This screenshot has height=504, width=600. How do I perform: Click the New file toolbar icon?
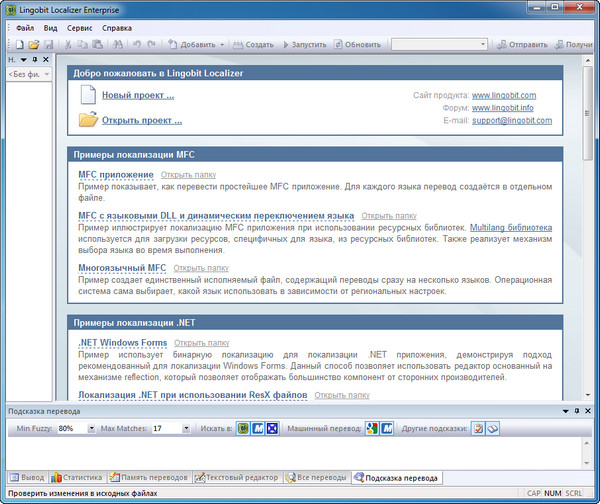click(x=20, y=45)
